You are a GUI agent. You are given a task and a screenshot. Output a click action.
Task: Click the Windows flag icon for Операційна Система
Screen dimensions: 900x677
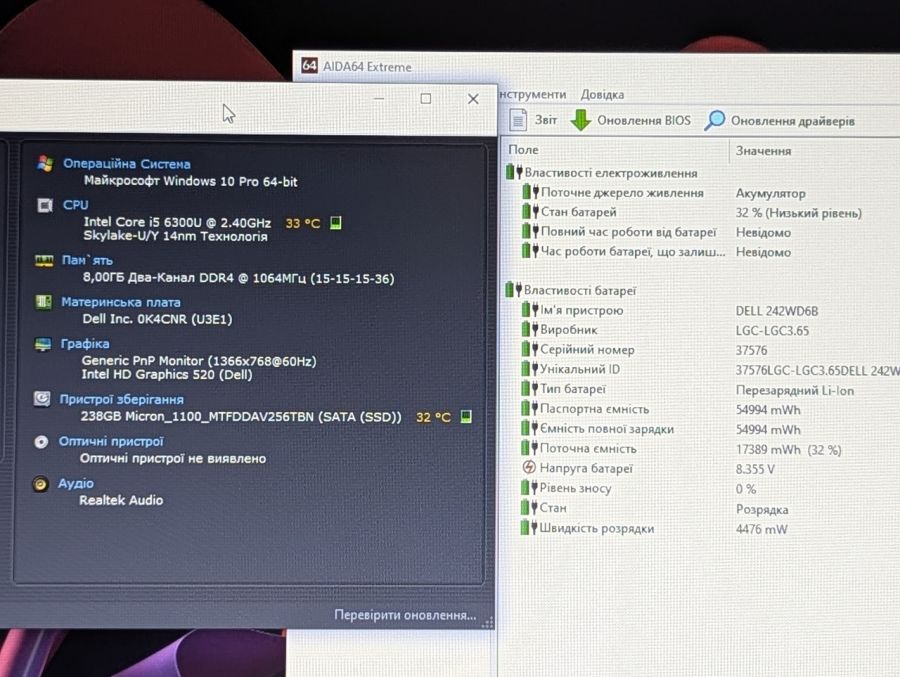[x=45, y=164]
